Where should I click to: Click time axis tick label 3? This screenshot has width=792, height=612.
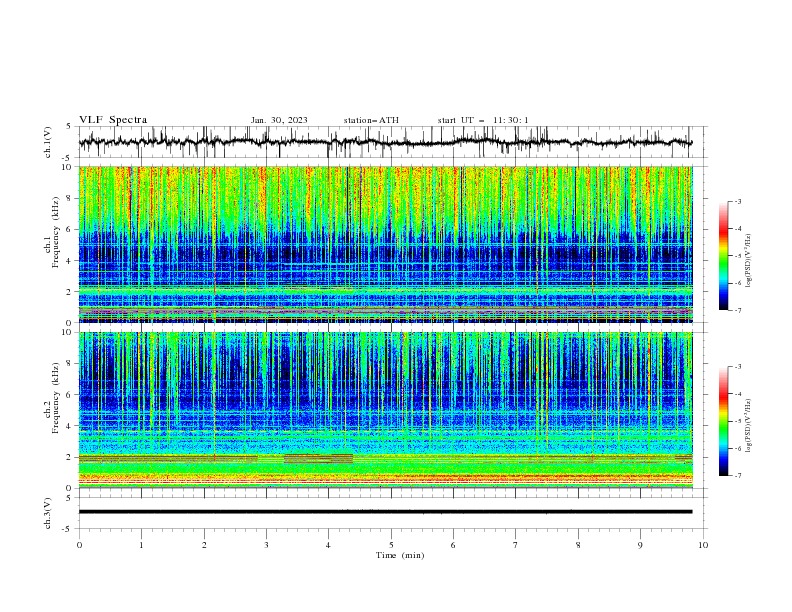point(266,545)
